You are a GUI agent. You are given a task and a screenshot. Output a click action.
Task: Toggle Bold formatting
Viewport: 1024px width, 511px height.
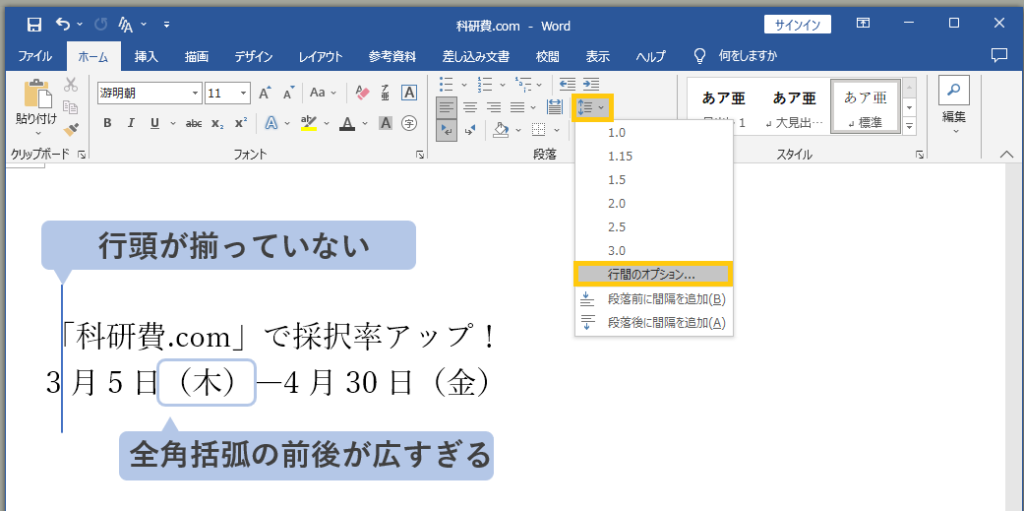(107, 123)
